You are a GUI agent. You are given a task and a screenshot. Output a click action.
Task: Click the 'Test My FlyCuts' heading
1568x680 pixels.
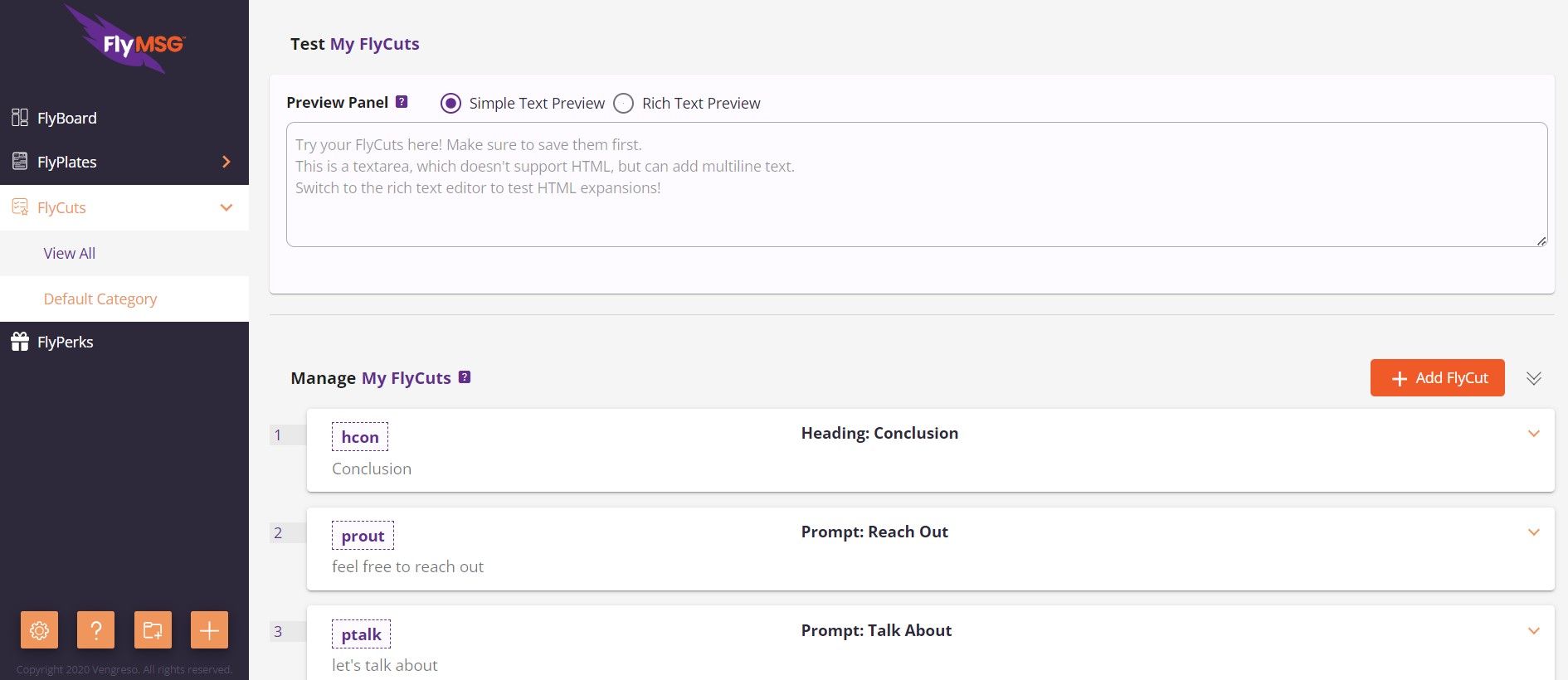[x=355, y=44]
